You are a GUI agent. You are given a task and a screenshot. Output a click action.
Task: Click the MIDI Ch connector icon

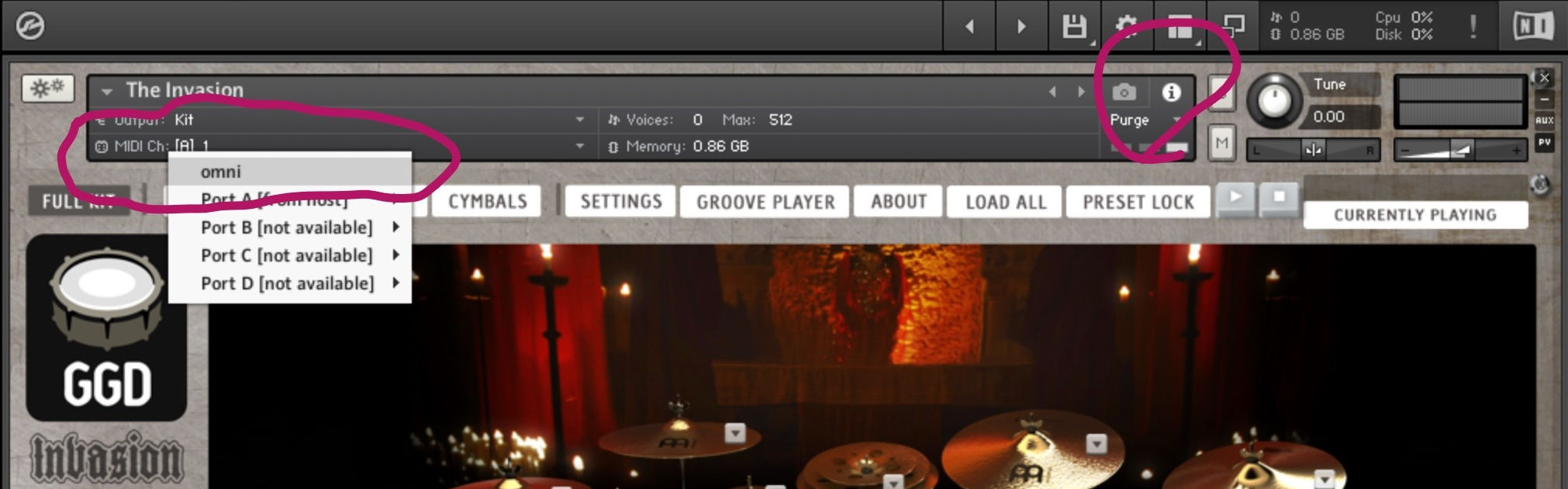101,146
